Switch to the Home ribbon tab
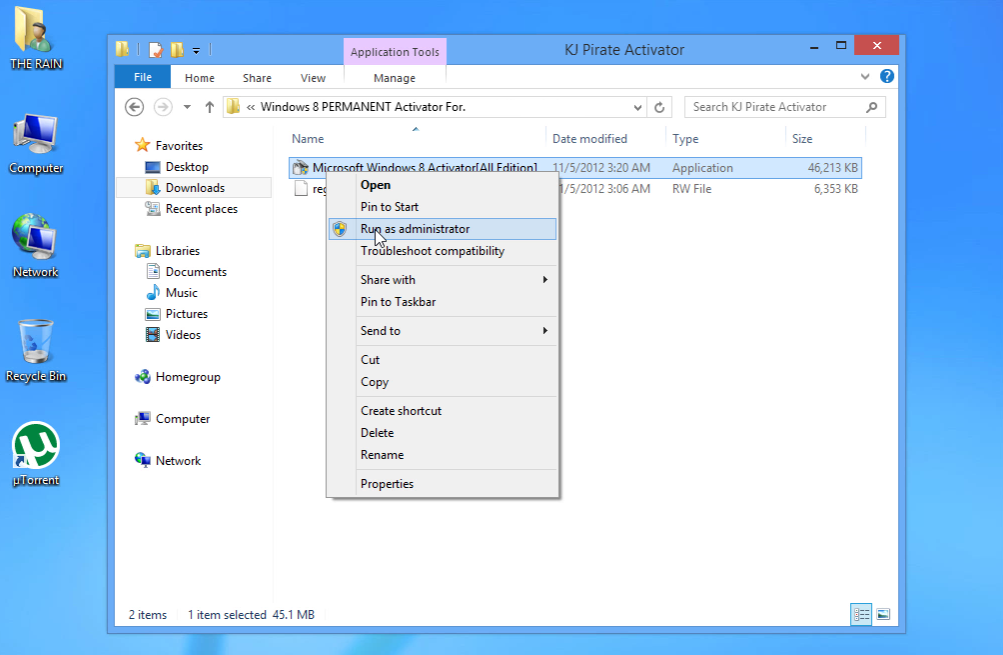This screenshot has width=1003, height=655. point(200,78)
